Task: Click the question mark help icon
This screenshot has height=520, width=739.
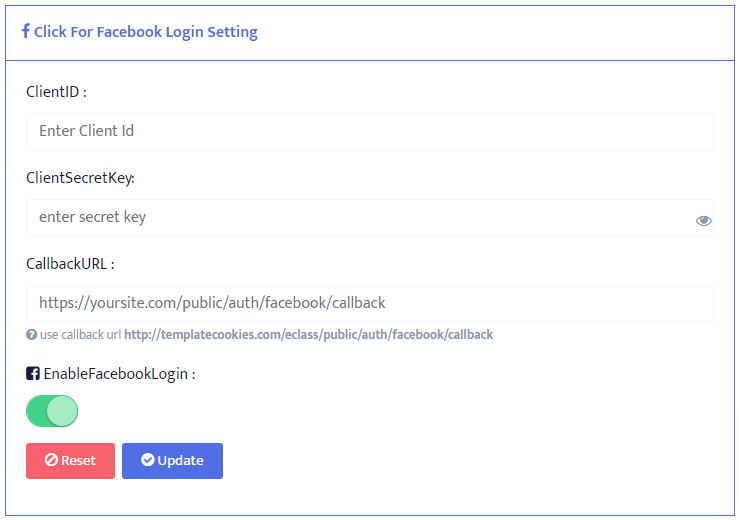Action: coord(31,335)
